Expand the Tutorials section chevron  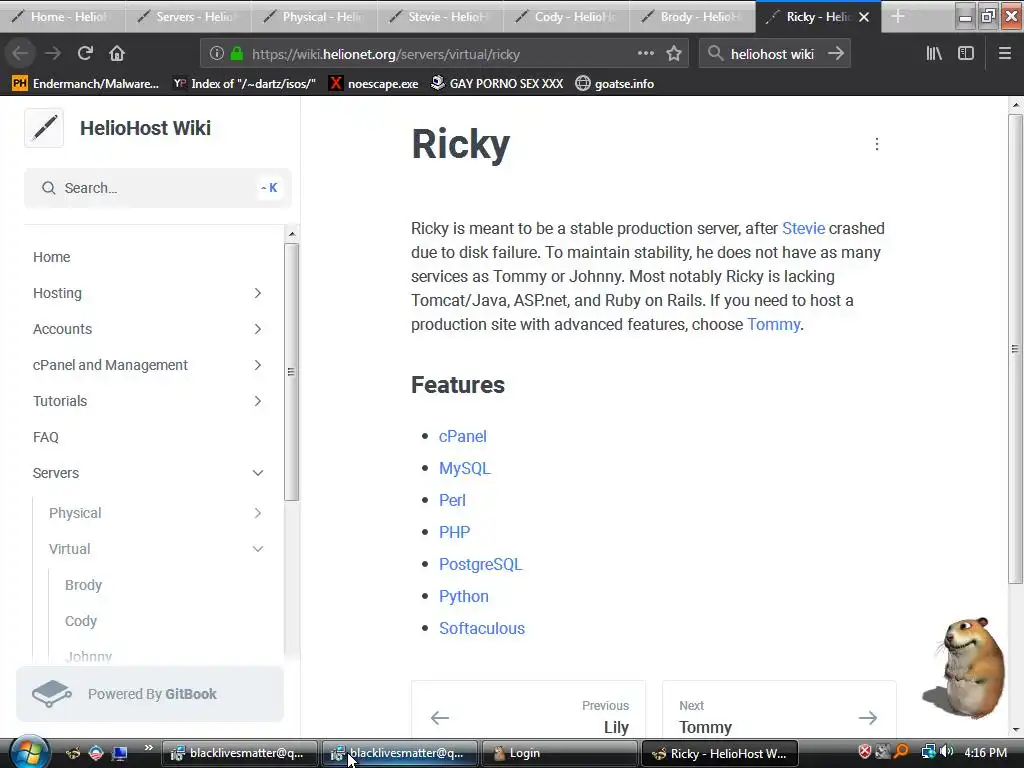click(258, 401)
